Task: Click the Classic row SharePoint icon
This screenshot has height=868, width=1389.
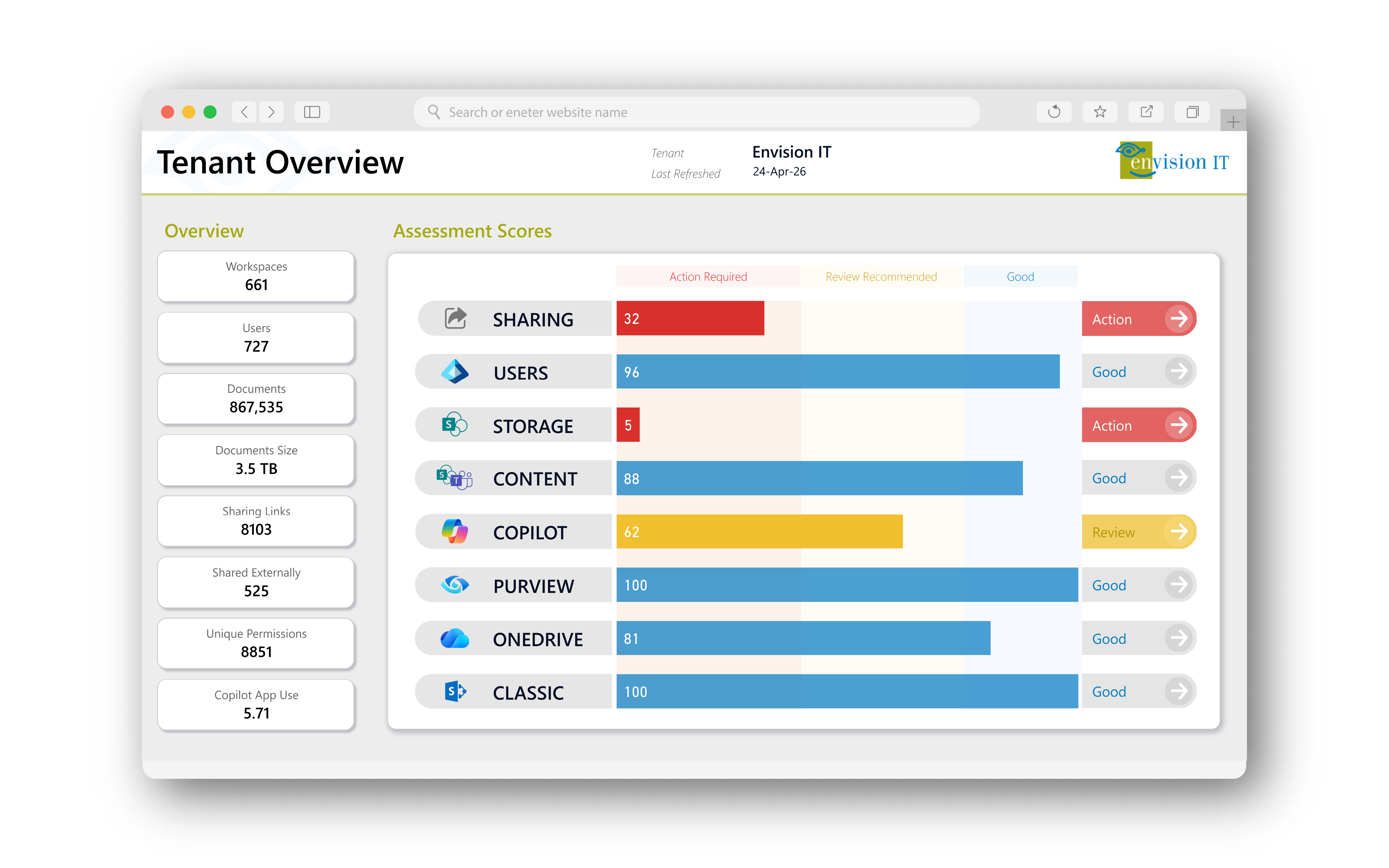Action: [x=455, y=691]
